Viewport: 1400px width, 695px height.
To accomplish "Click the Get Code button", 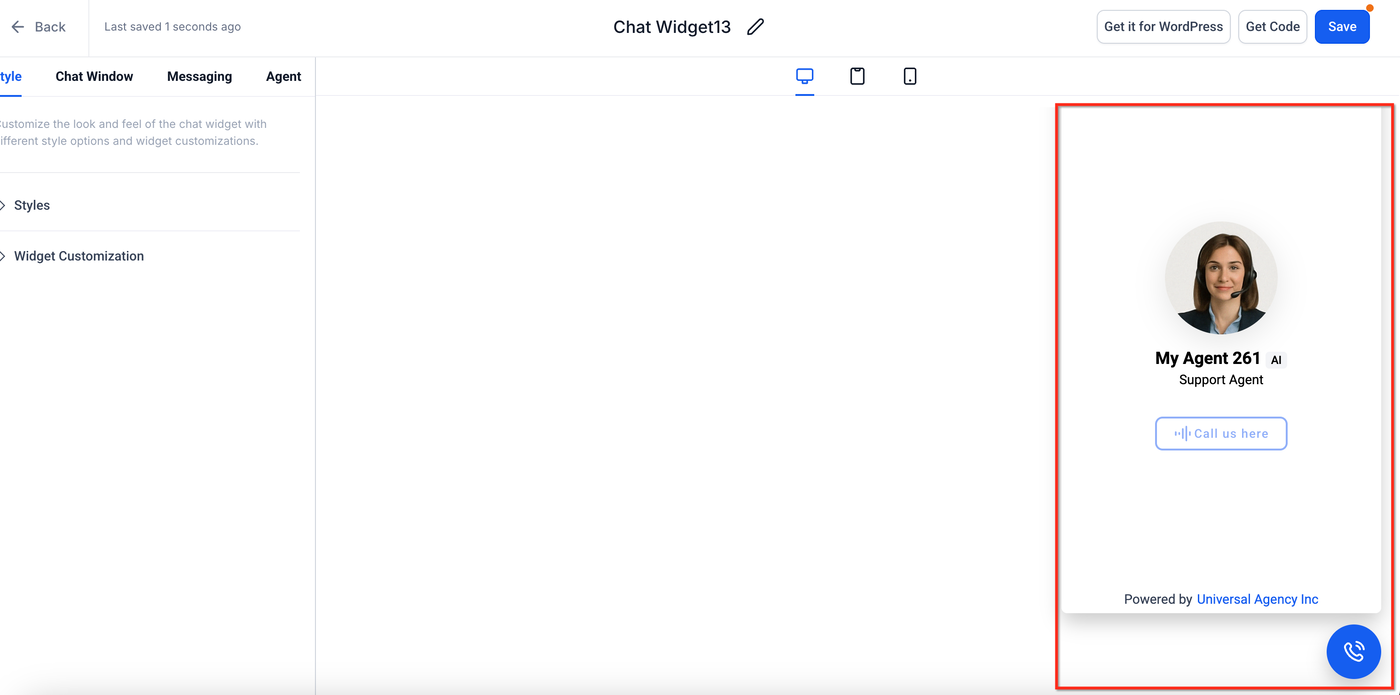I will [x=1272, y=27].
